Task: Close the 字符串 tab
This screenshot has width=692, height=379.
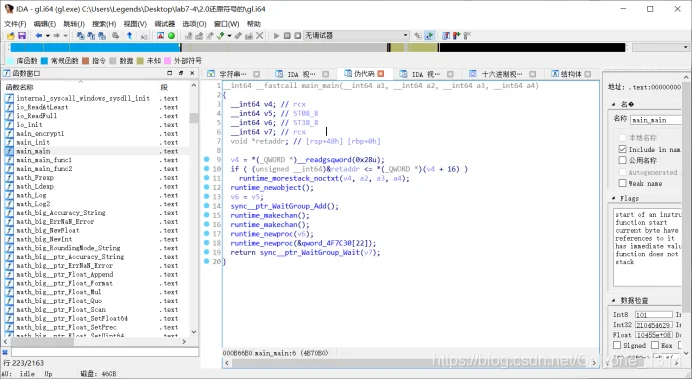Action: point(256,74)
